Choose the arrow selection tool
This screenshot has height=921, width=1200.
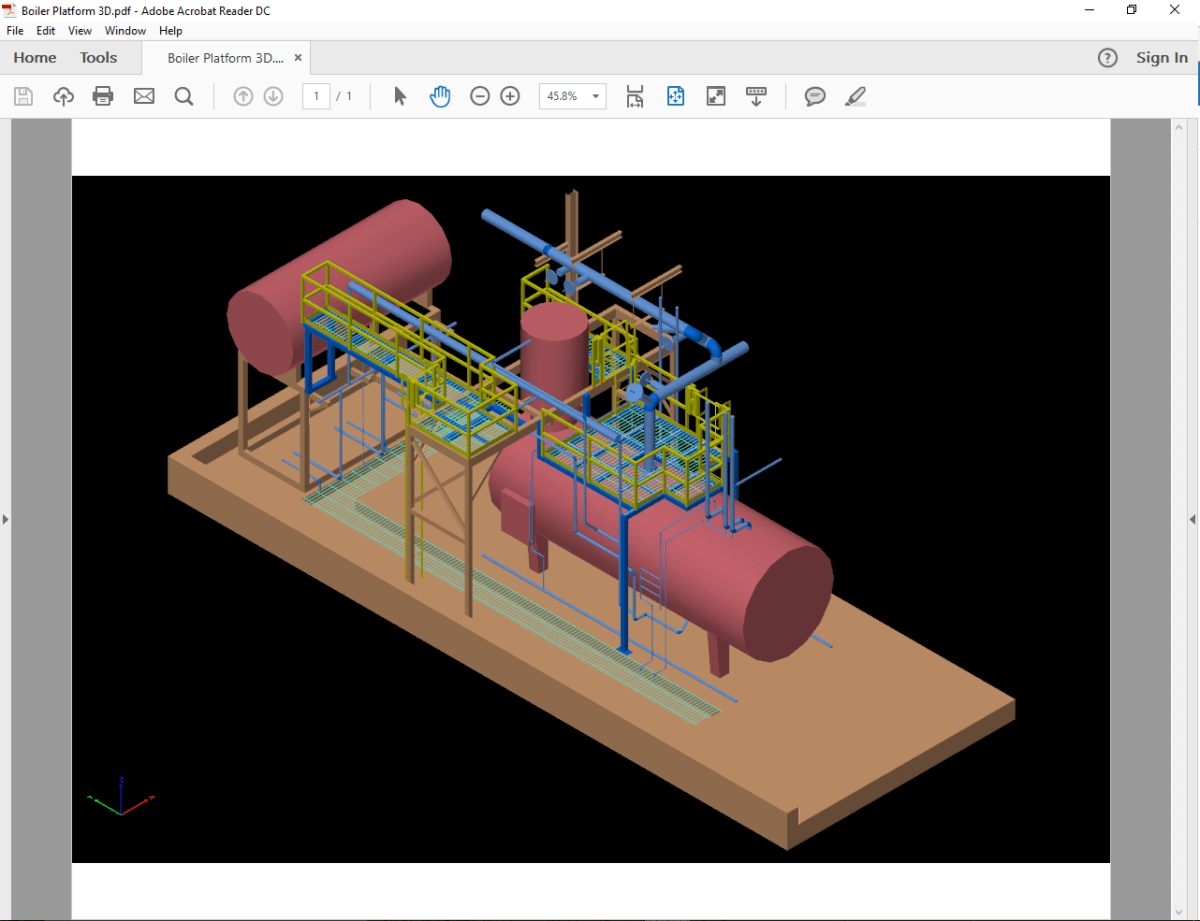coord(400,96)
